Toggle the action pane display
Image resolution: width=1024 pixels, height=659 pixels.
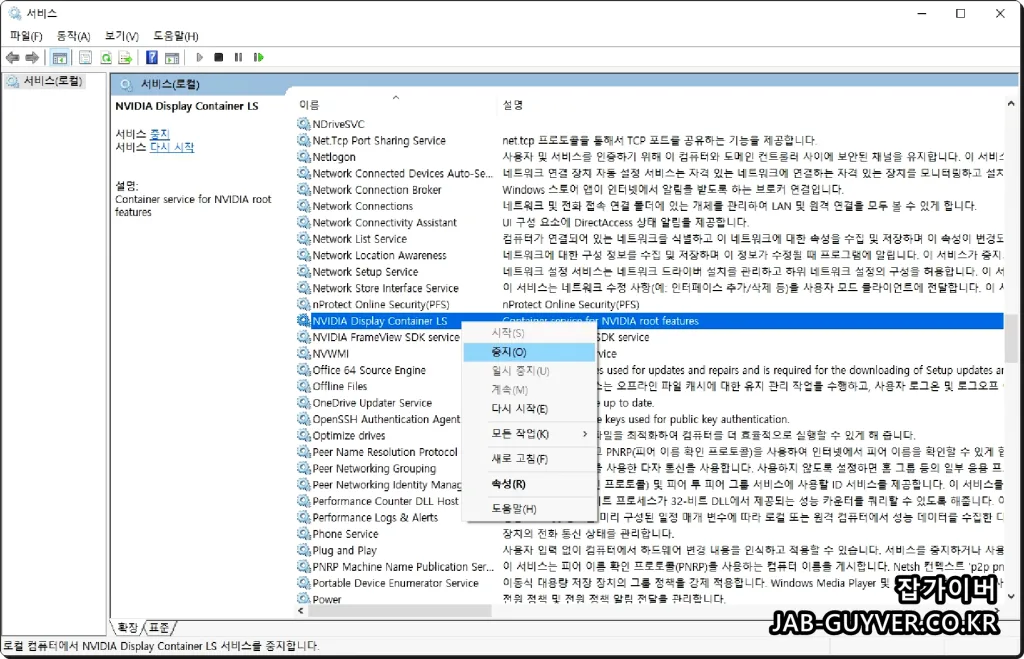pos(171,57)
